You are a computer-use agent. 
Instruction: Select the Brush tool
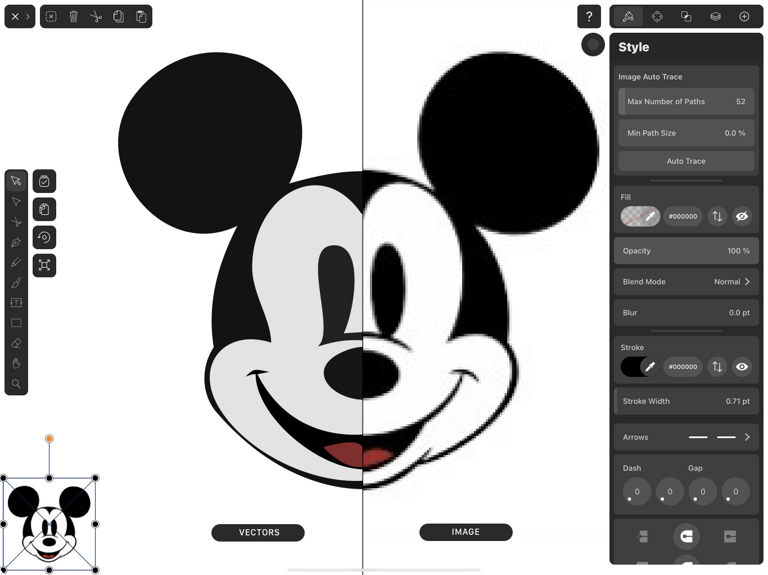16,283
